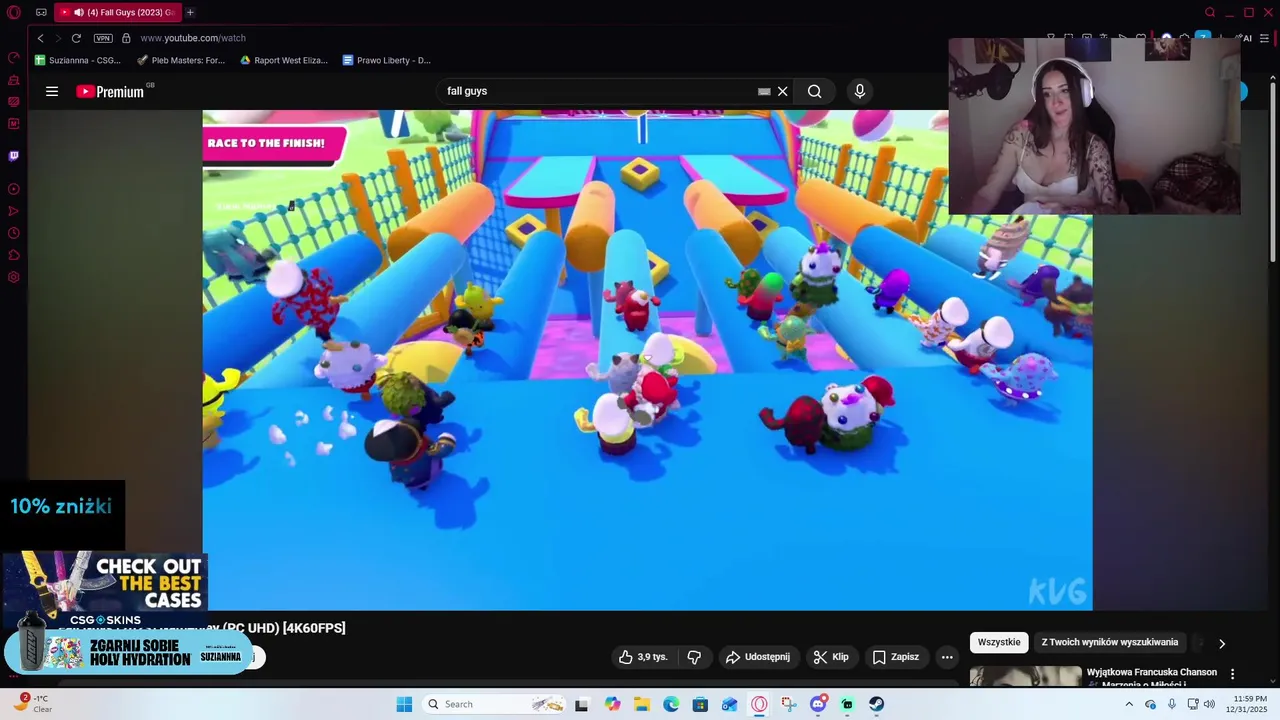Dislike the video
This screenshot has height=720, width=1280.
(x=694, y=657)
